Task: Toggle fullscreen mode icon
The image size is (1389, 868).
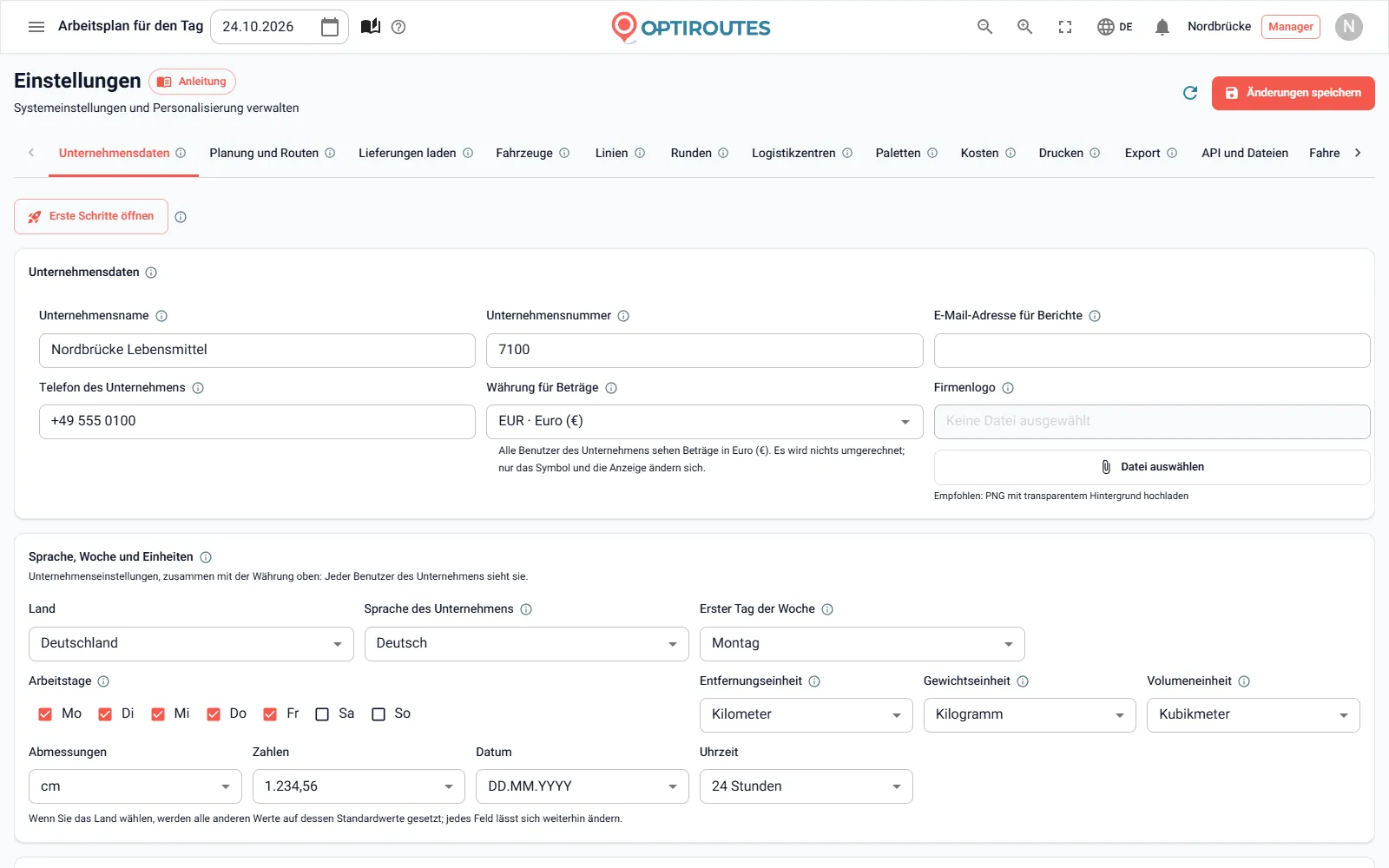Action: 1065,27
